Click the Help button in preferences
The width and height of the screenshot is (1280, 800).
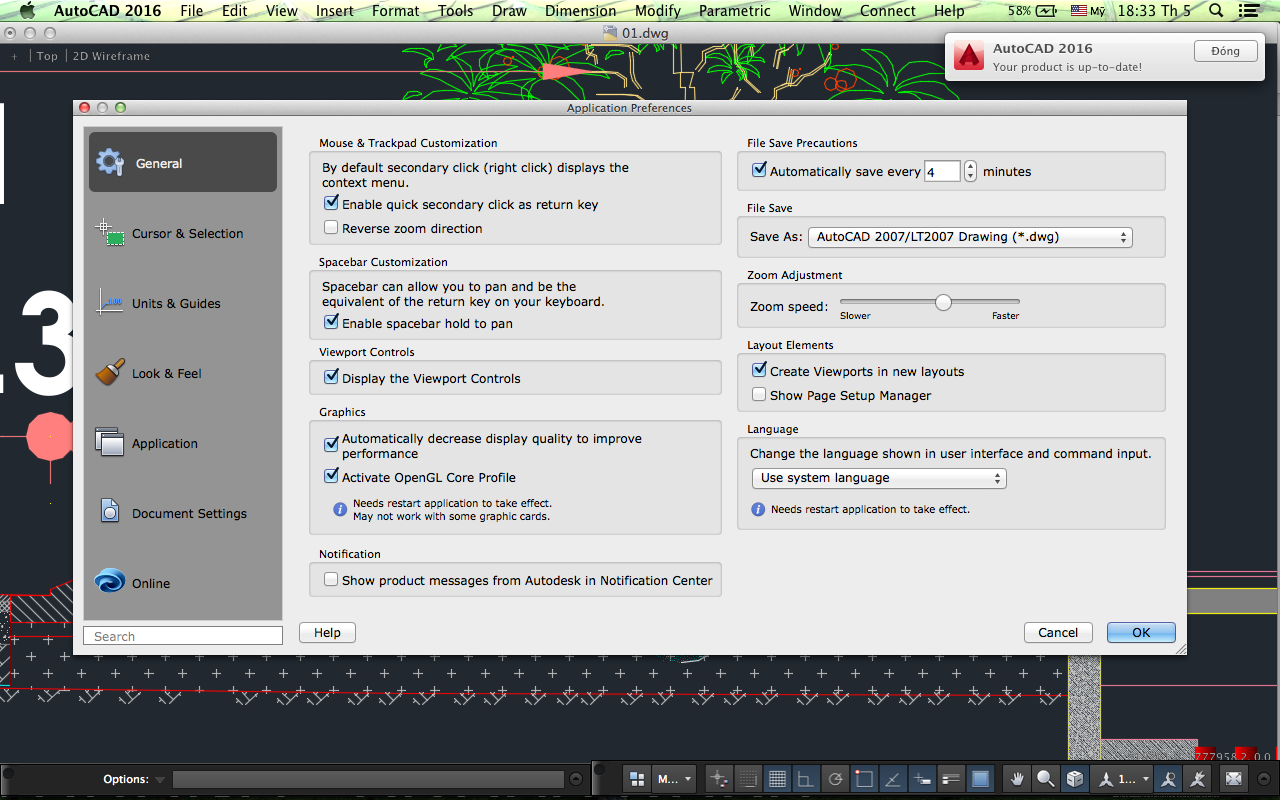(327, 632)
